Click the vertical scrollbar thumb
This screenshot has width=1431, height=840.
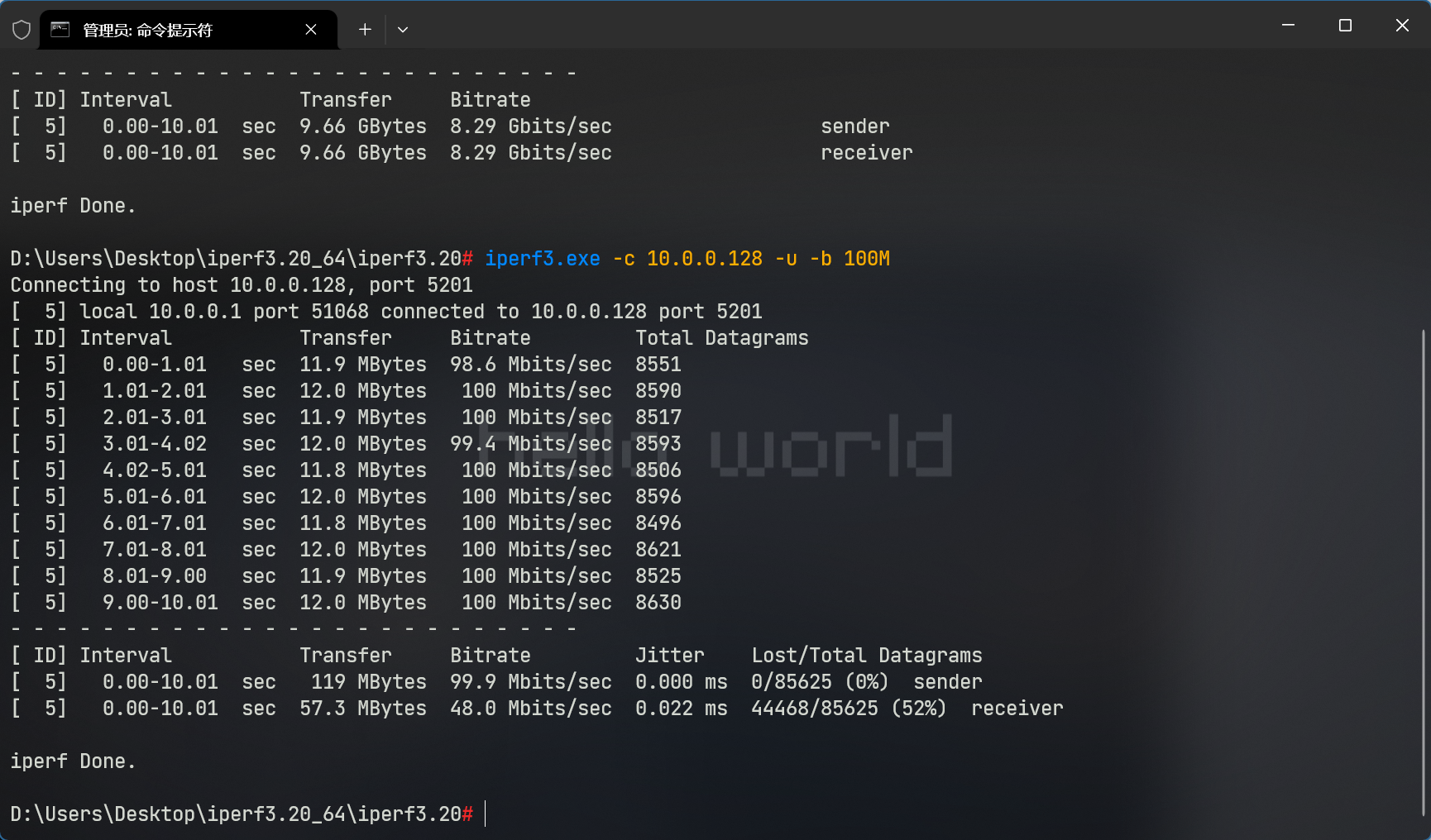click(x=1424, y=570)
